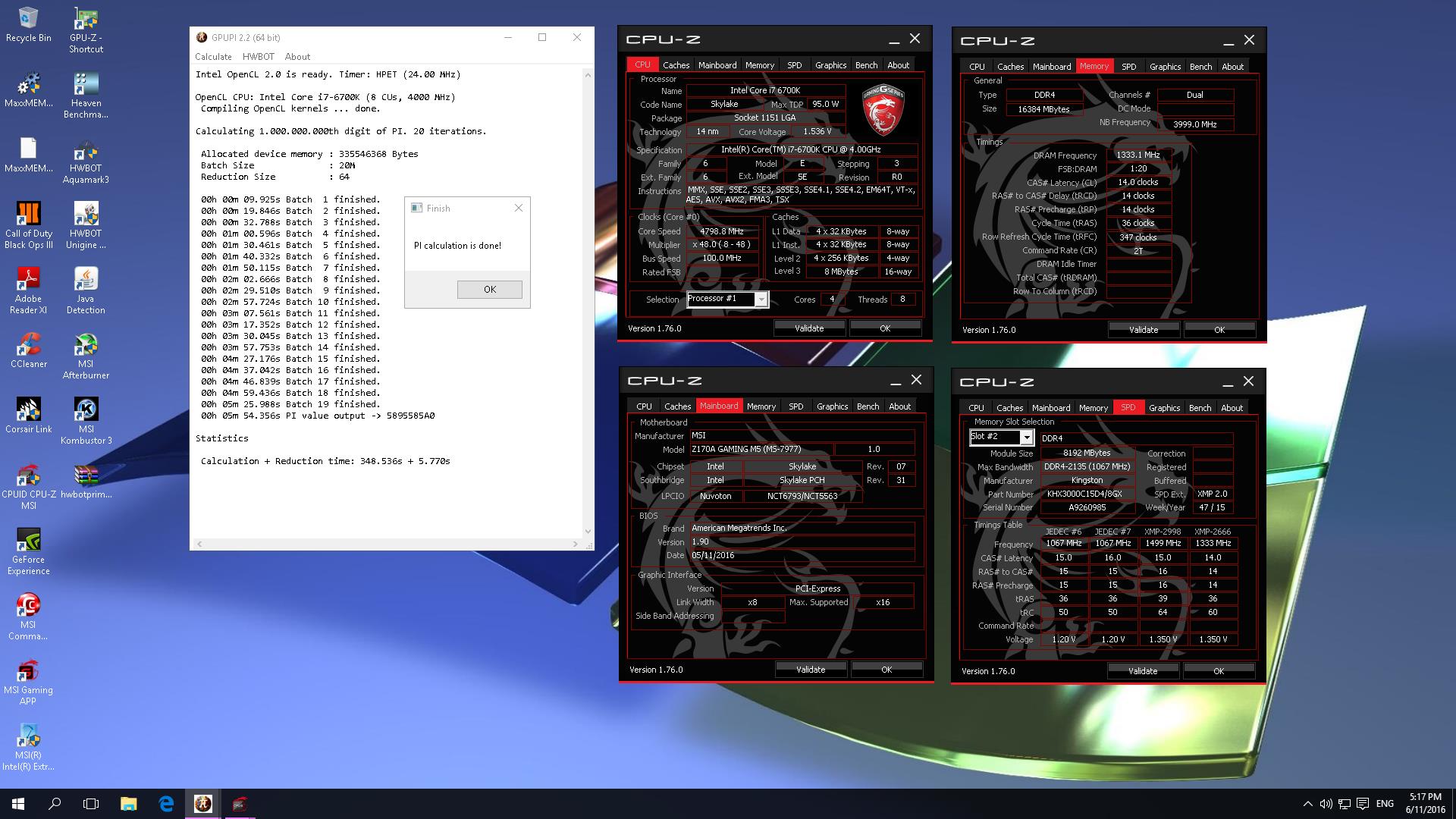
Task: Open the CCleaner desktop icon
Action: [28, 350]
